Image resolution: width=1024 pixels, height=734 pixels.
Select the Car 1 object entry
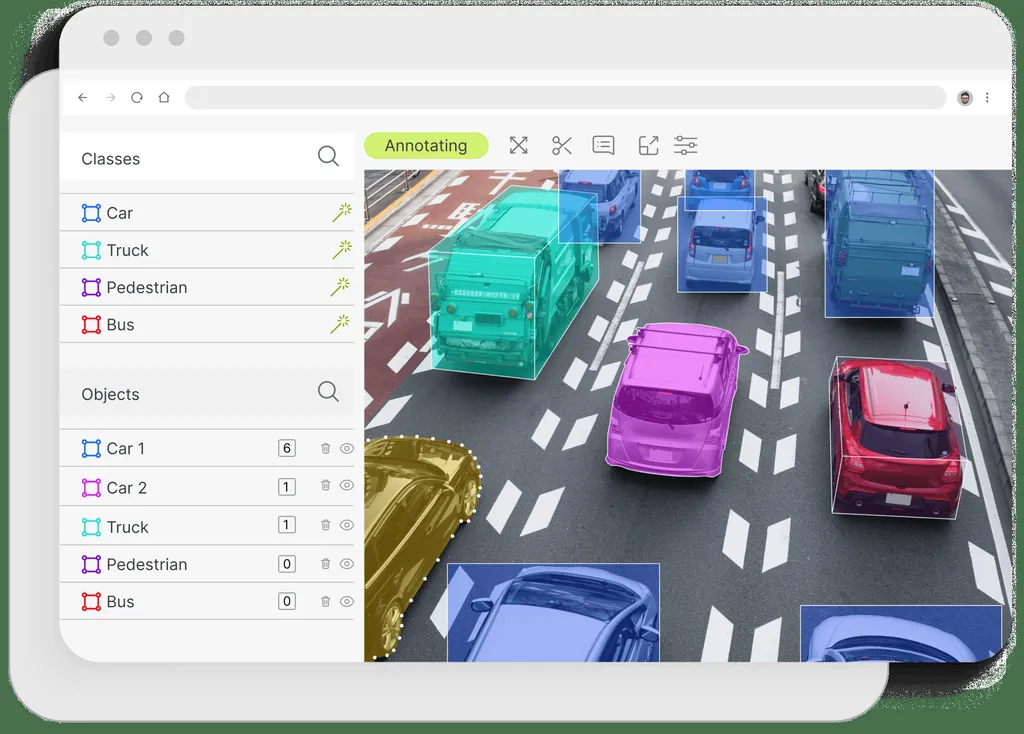click(x=206, y=449)
